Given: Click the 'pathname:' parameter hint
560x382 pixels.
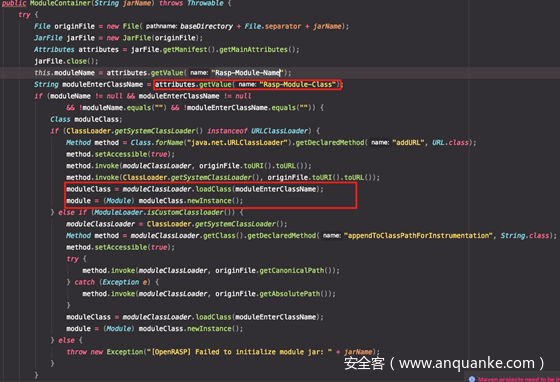Looking at the screenshot, I should [161, 26].
